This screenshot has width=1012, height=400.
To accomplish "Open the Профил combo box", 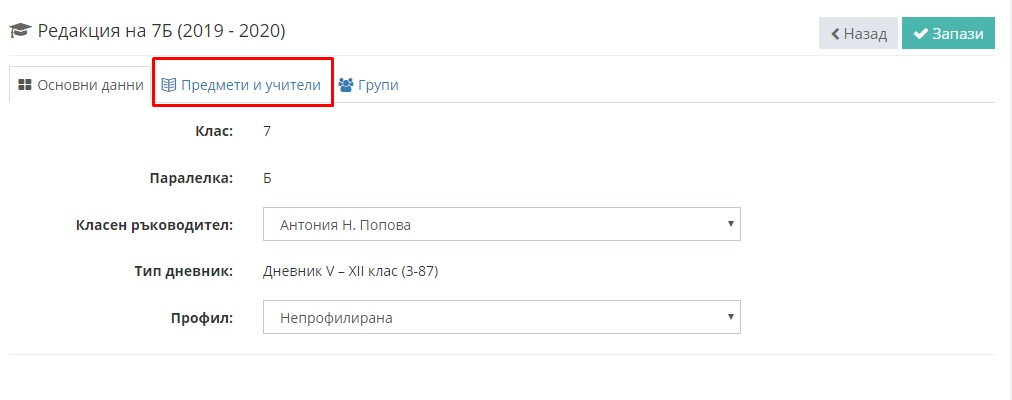I will [501, 317].
